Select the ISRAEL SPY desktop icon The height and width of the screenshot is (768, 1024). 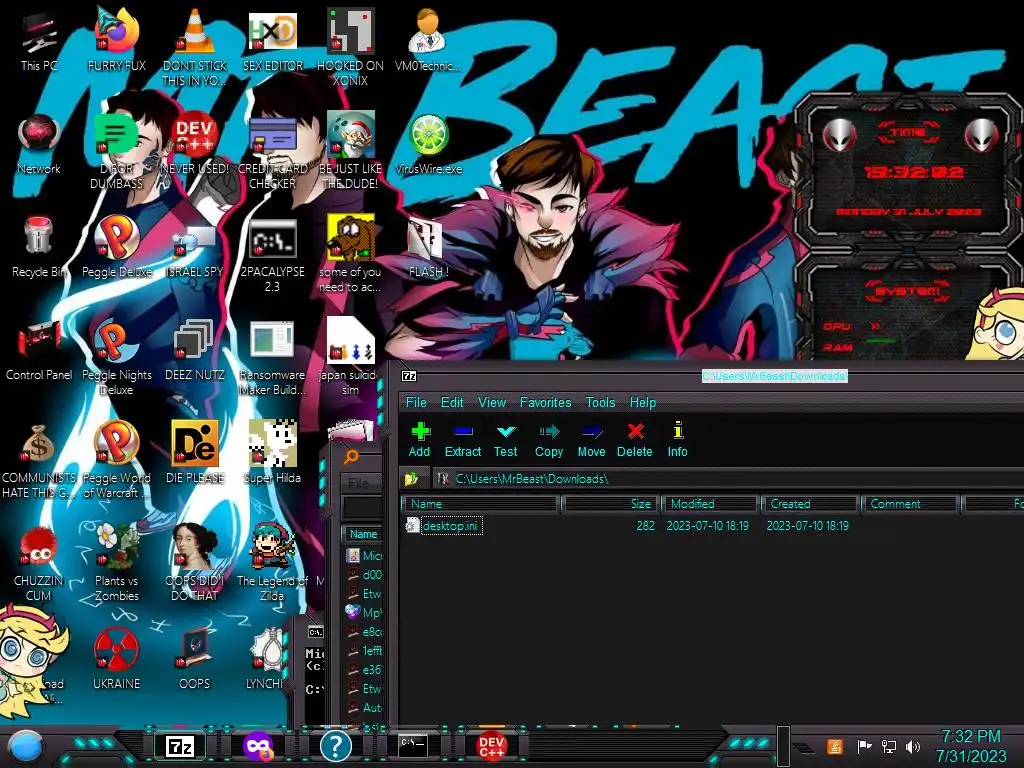tap(195, 247)
